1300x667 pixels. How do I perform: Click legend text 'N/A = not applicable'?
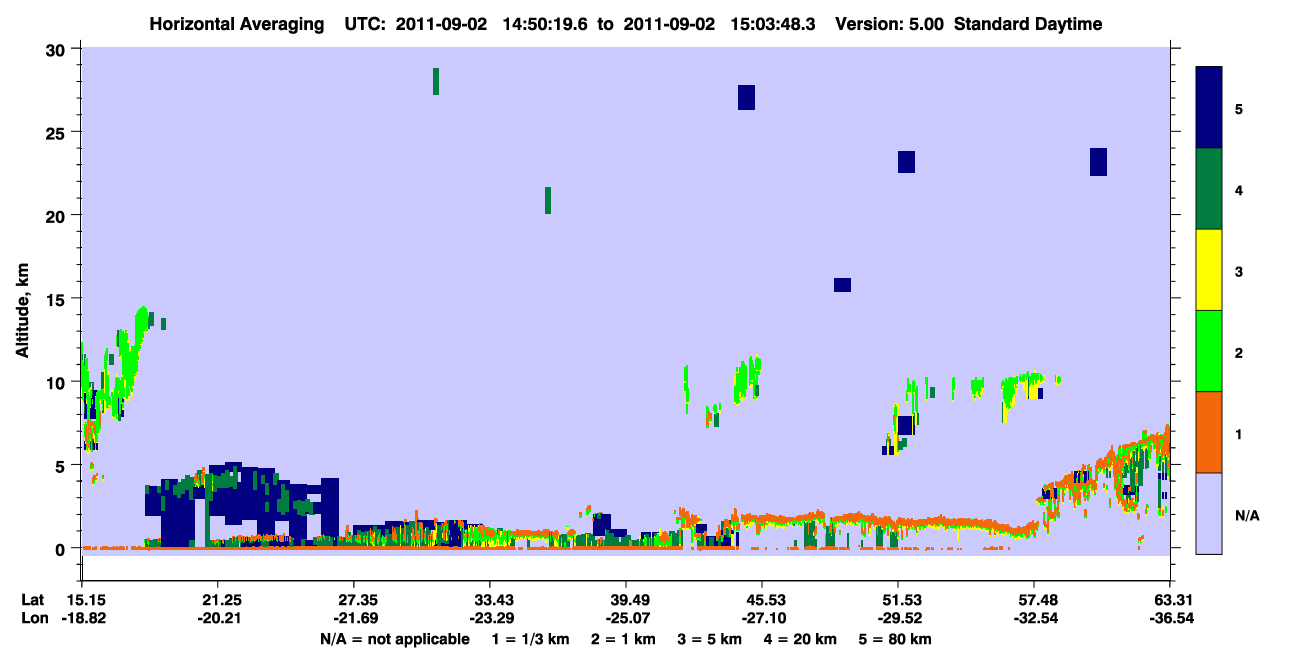click(394, 639)
